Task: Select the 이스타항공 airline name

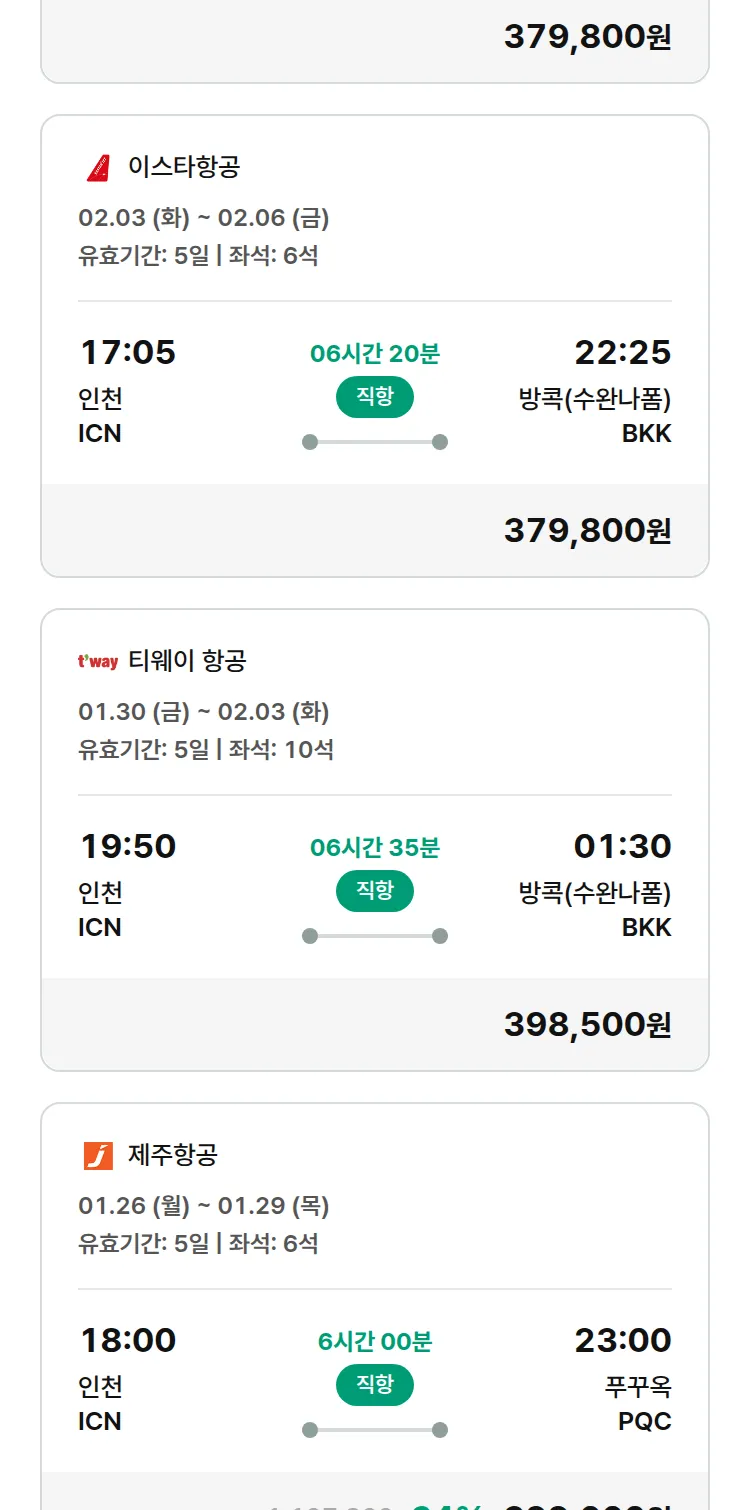Action: pos(184,167)
